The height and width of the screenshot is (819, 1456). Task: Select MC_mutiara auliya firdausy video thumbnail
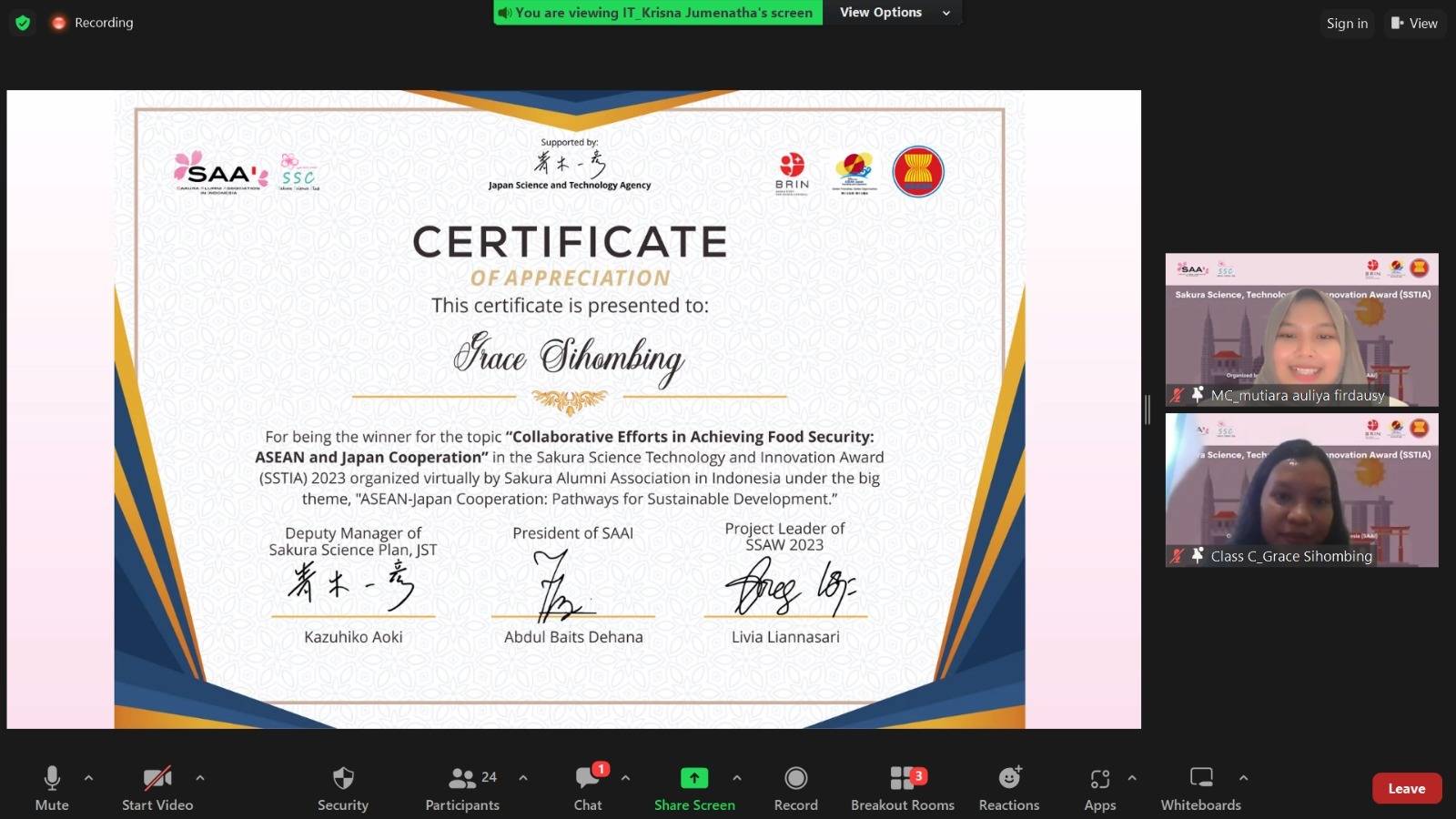click(x=1301, y=329)
